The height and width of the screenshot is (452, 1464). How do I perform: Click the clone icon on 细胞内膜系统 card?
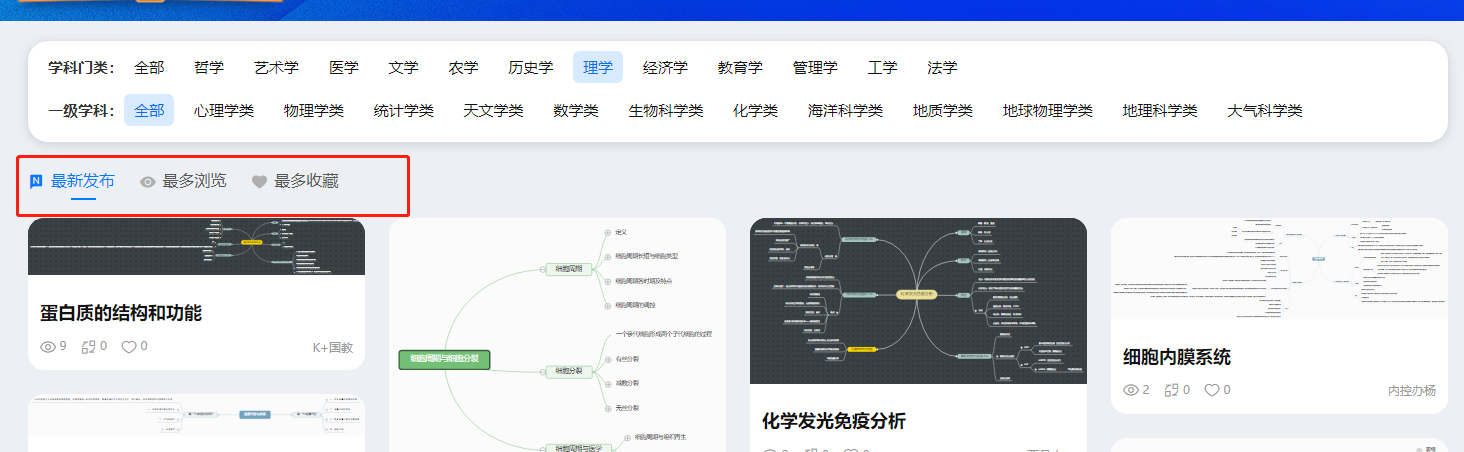[x=1172, y=390]
